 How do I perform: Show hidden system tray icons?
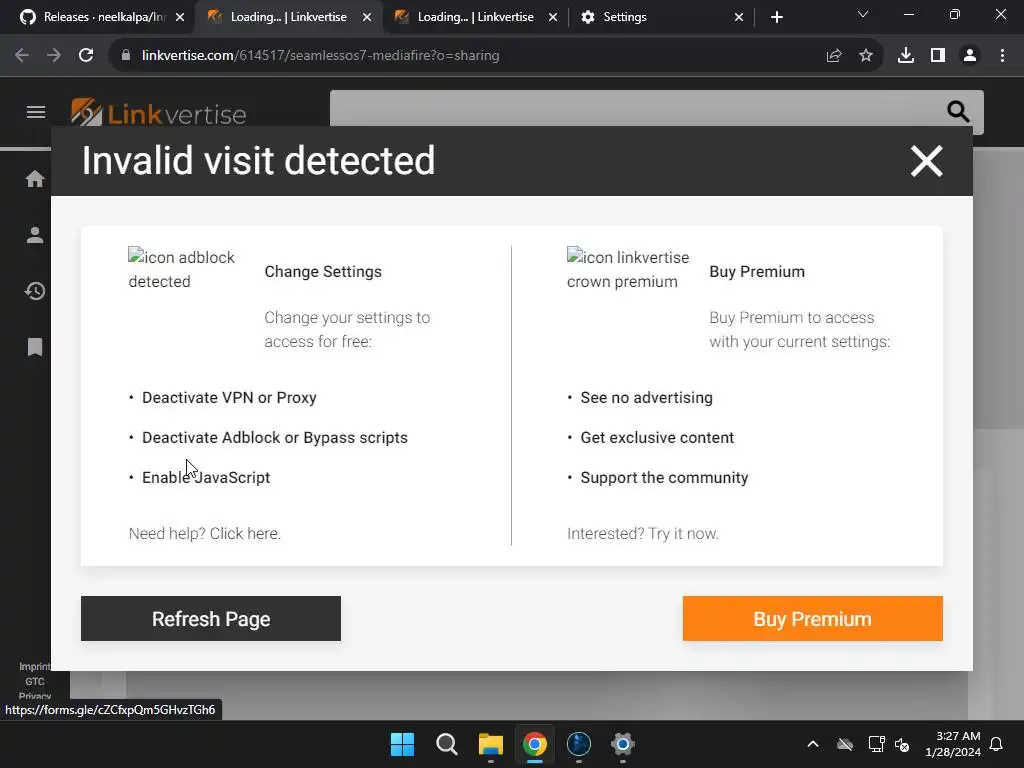point(813,744)
